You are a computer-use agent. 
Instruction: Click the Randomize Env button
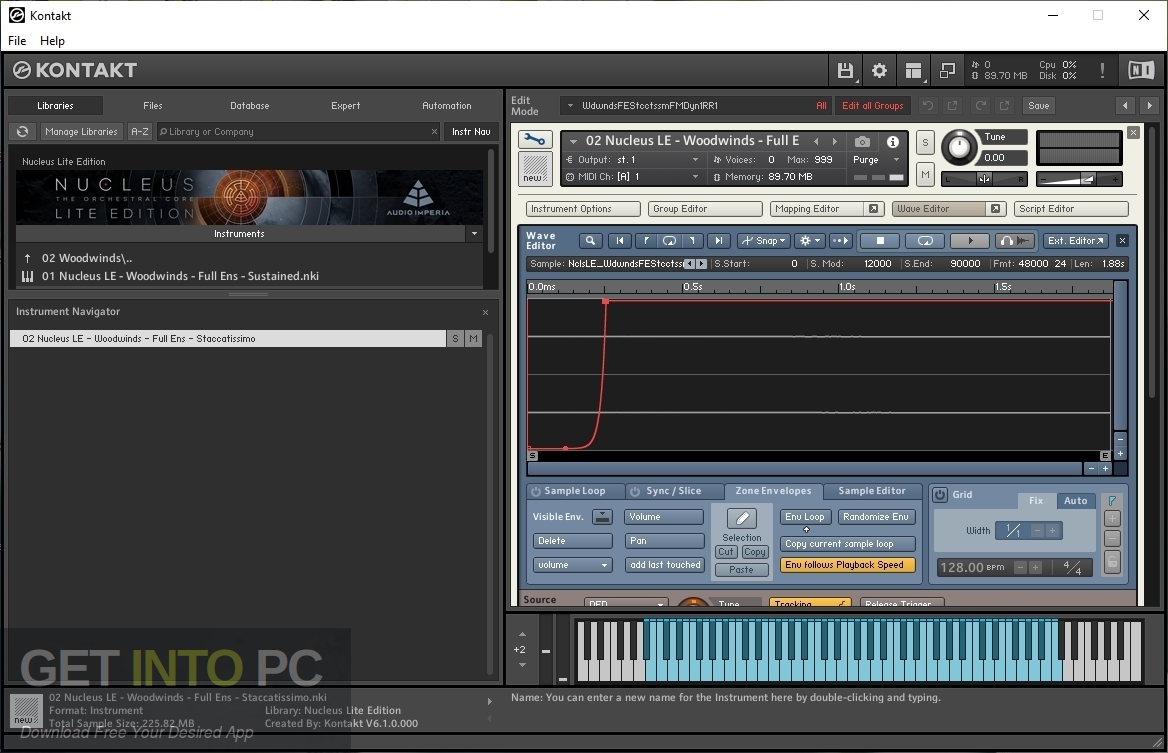coord(876,517)
